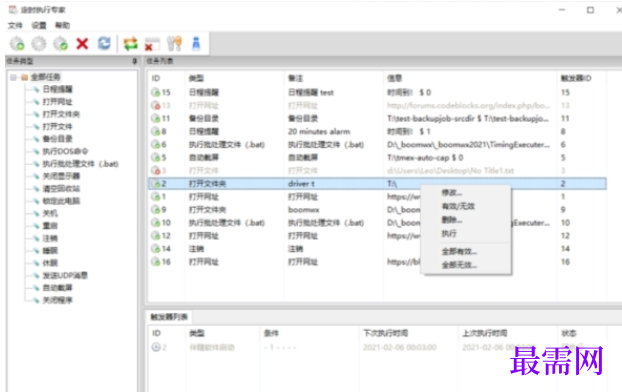Viewport: 622px width, 392px height.
Task: Click the forums.codeblocks.org URL cell in row 13
Action: tap(468, 106)
